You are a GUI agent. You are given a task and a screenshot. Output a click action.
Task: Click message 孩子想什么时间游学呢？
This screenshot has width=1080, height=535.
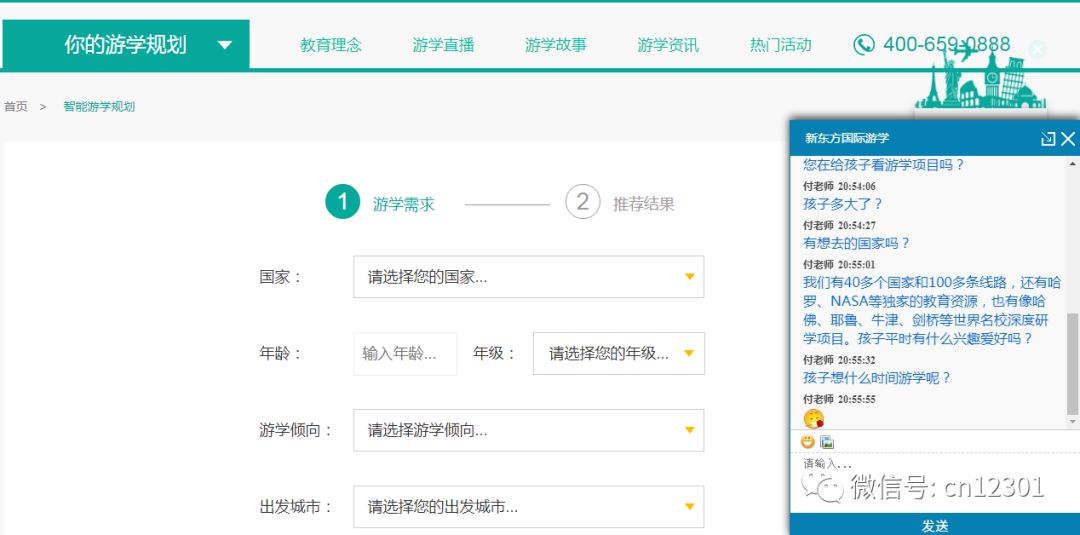coord(877,378)
